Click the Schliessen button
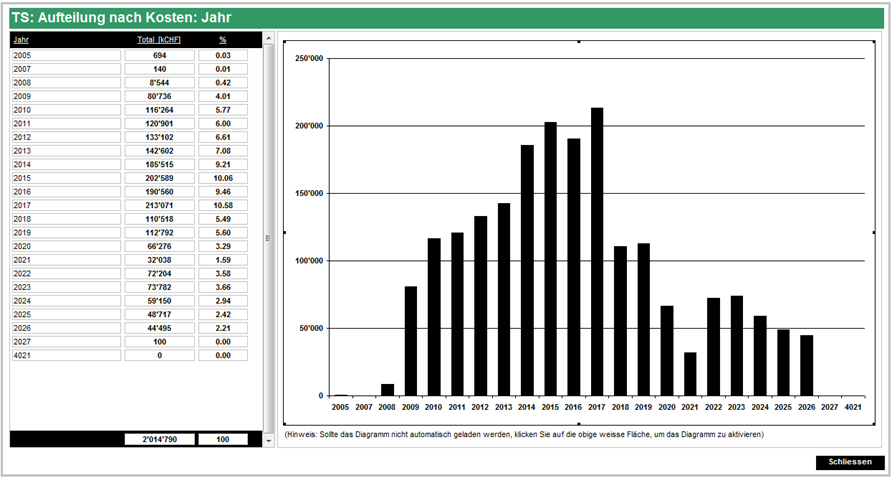 (x=850, y=462)
